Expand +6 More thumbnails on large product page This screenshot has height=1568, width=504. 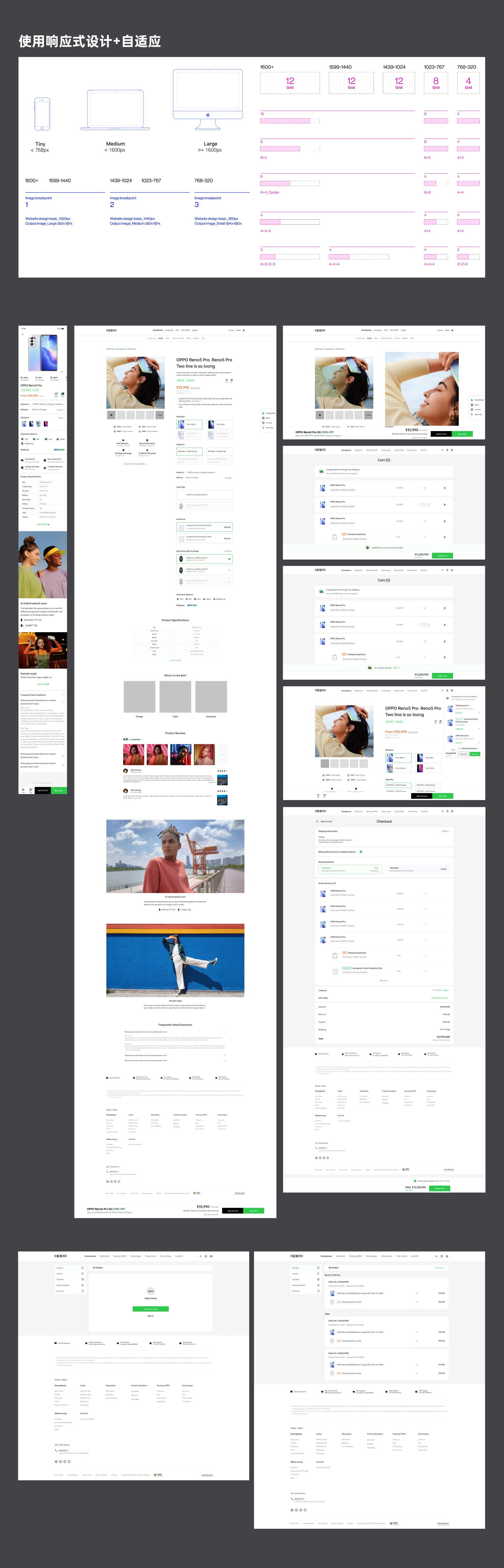160,415
